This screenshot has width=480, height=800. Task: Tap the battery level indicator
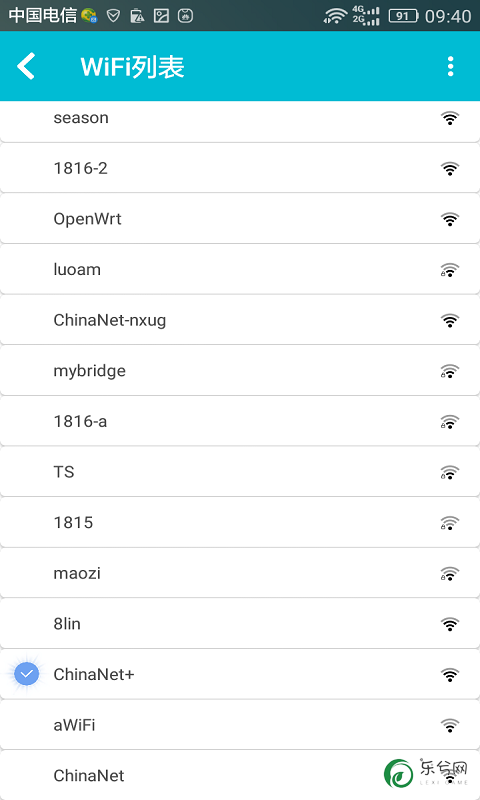(x=403, y=16)
